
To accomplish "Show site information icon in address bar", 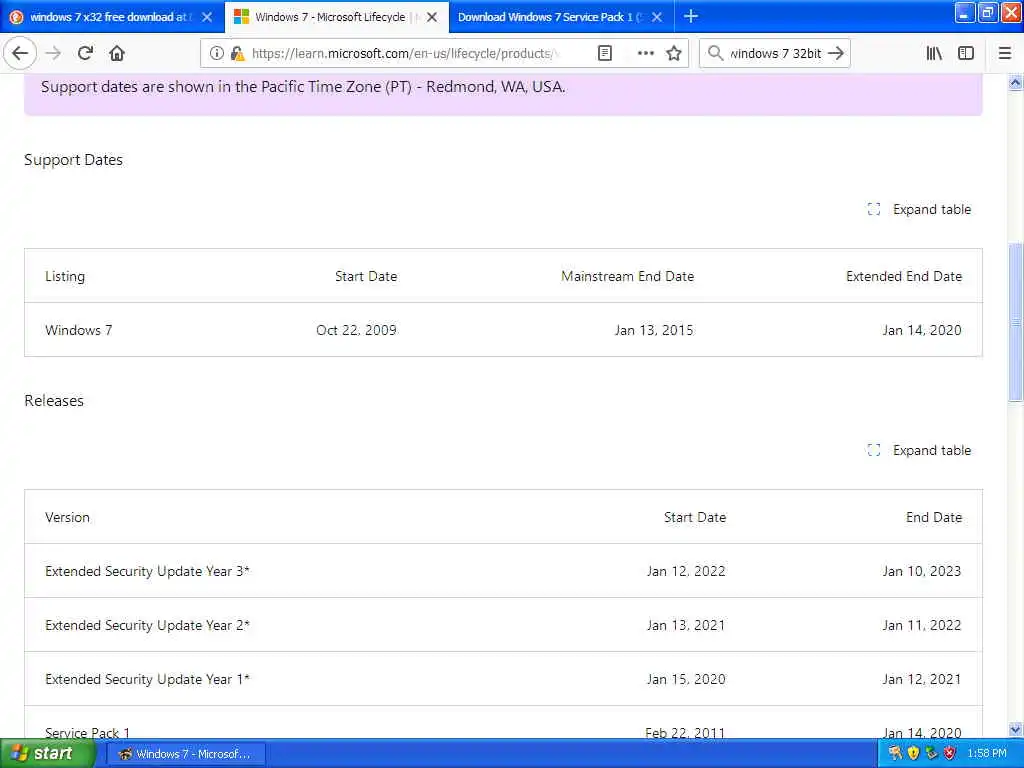I will point(216,54).
